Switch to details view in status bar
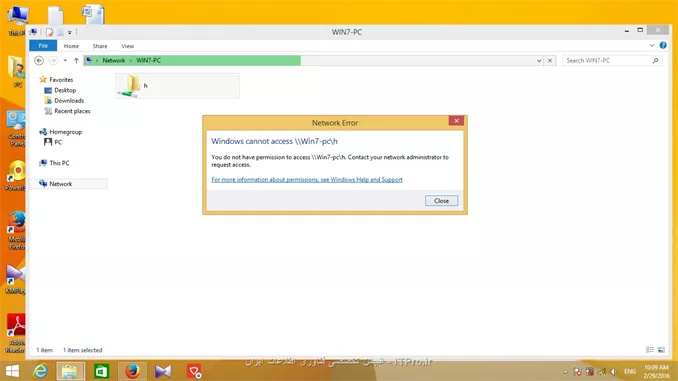Image resolution: width=678 pixels, height=381 pixels. (650, 349)
